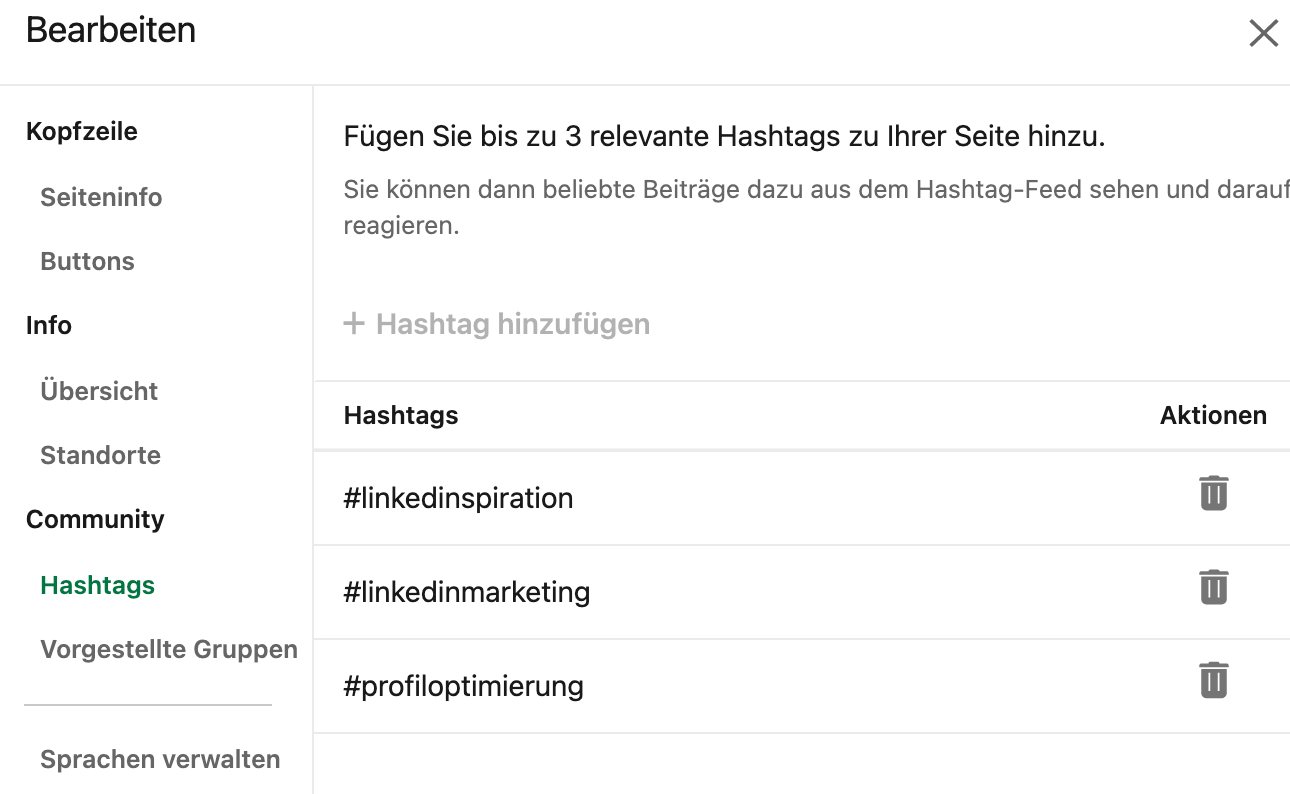Delete the #linkedinspiration hashtag via trash icon

(1213, 494)
